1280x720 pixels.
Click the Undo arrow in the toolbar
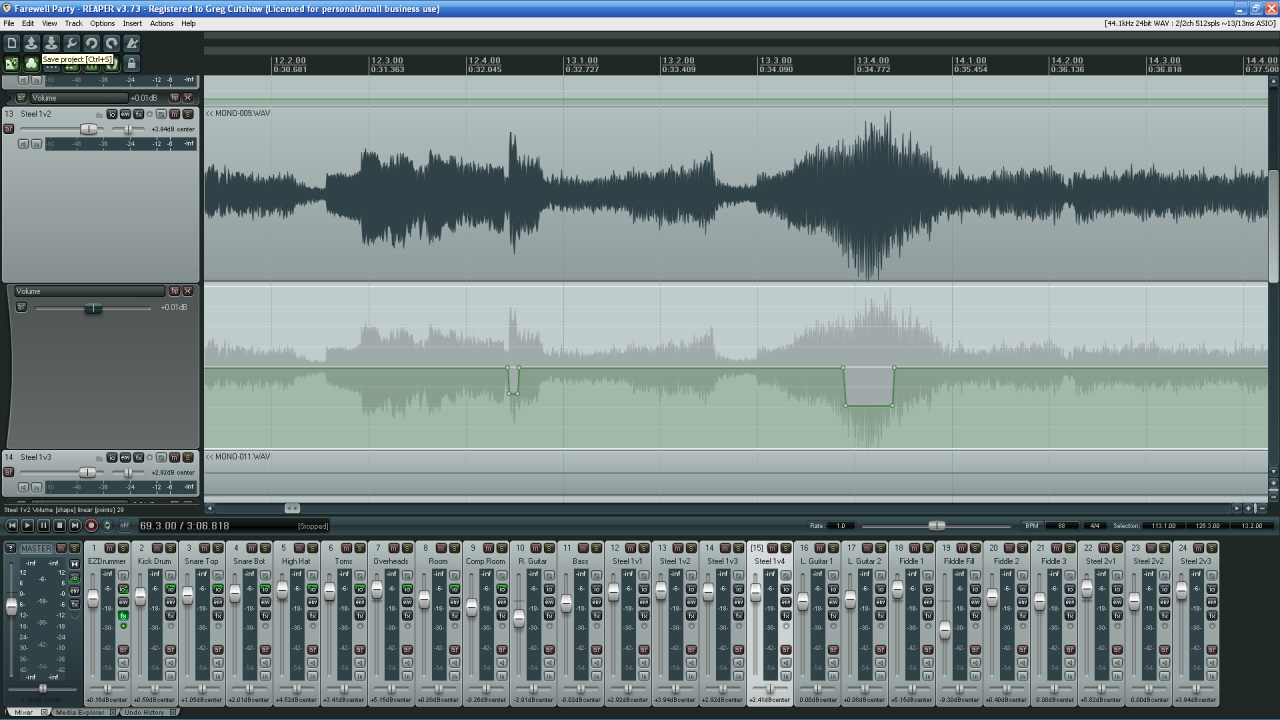click(91, 43)
